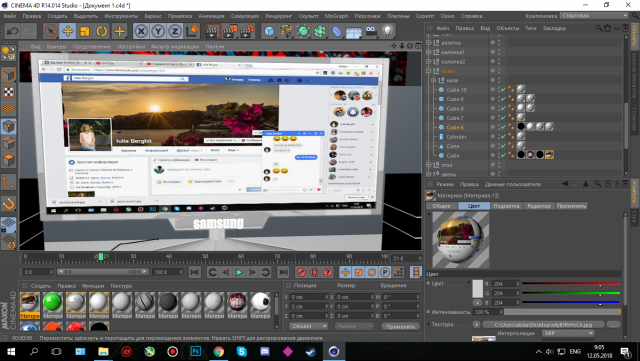Adjust the Интенсивность brightness slider
The height and width of the screenshot is (361, 640).
click(562, 312)
